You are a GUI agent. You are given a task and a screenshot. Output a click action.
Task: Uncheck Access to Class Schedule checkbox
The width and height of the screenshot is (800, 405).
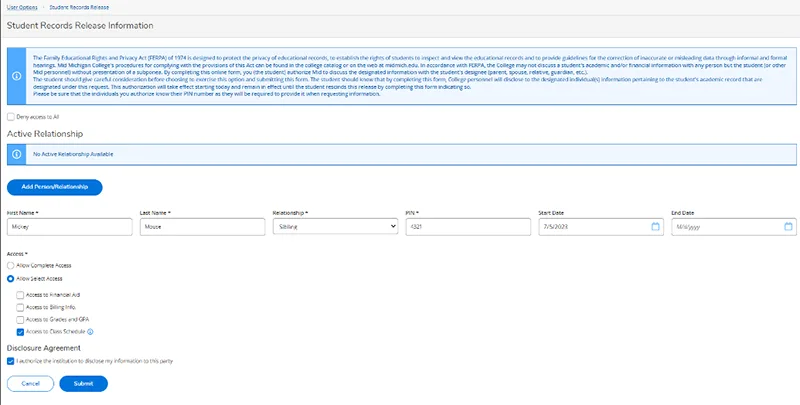click(20, 332)
